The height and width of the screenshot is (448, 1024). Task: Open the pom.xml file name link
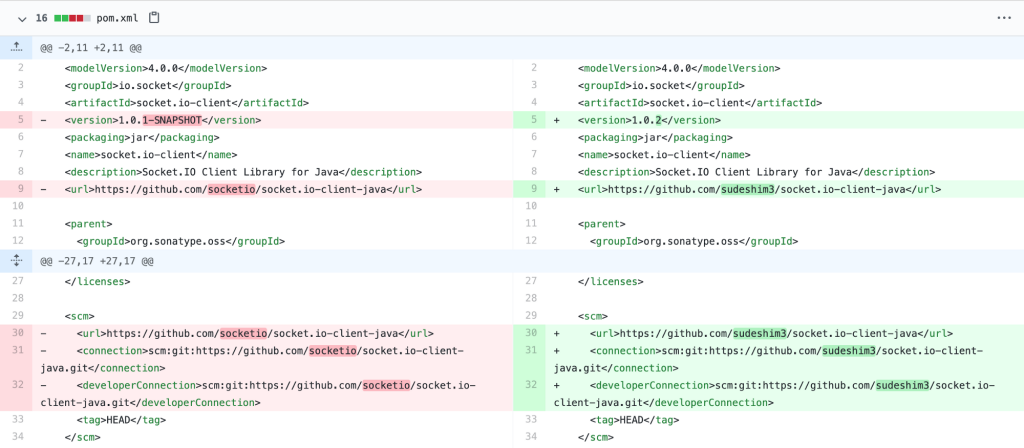pos(117,18)
